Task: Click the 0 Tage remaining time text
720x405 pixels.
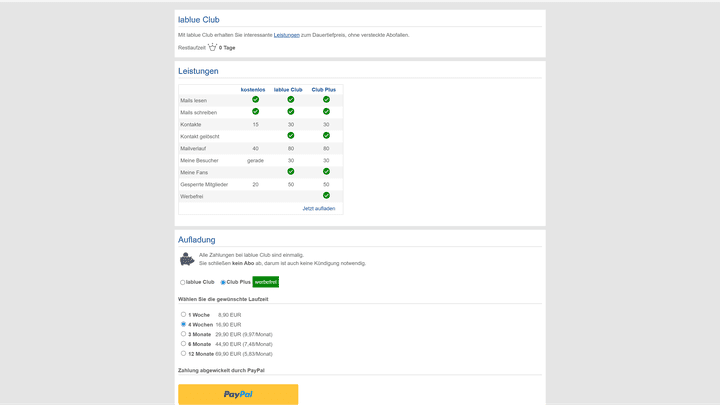Action: 227,48
